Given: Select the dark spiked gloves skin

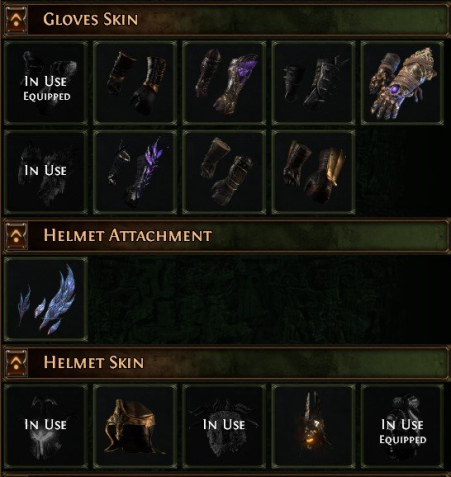Looking at the screenshot, I should click(313, 83).
